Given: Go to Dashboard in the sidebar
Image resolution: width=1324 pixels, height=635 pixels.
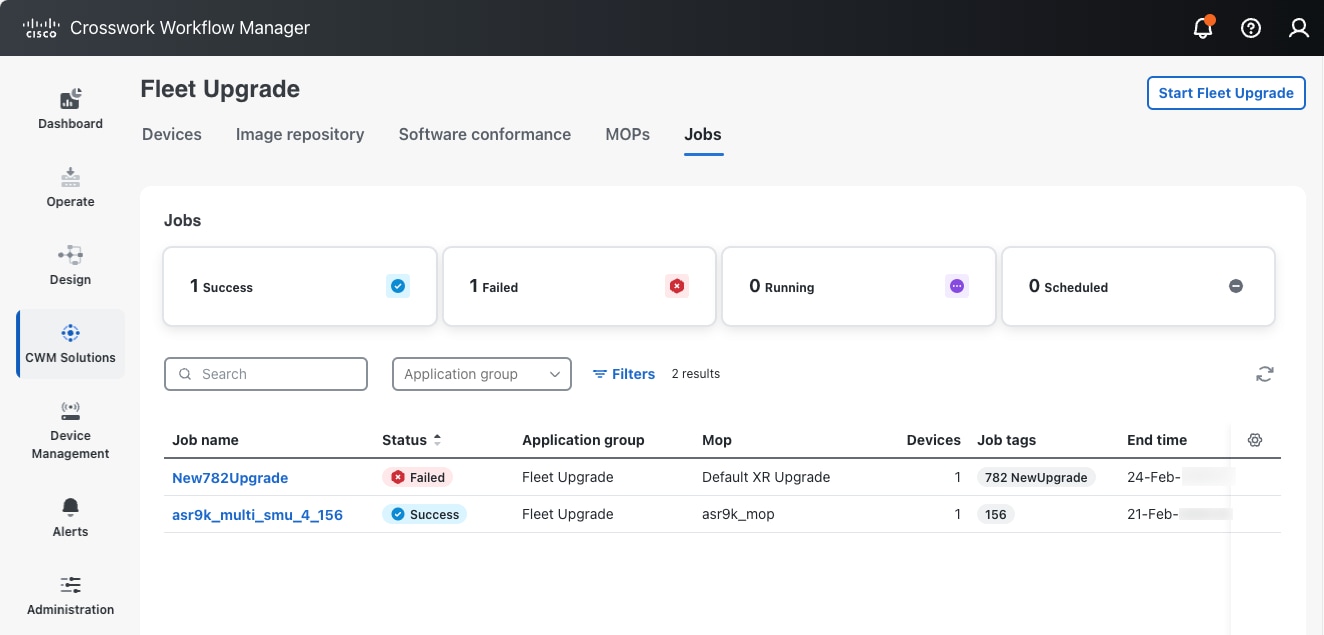Looking at the screenshot, I should tap(70, 110).
